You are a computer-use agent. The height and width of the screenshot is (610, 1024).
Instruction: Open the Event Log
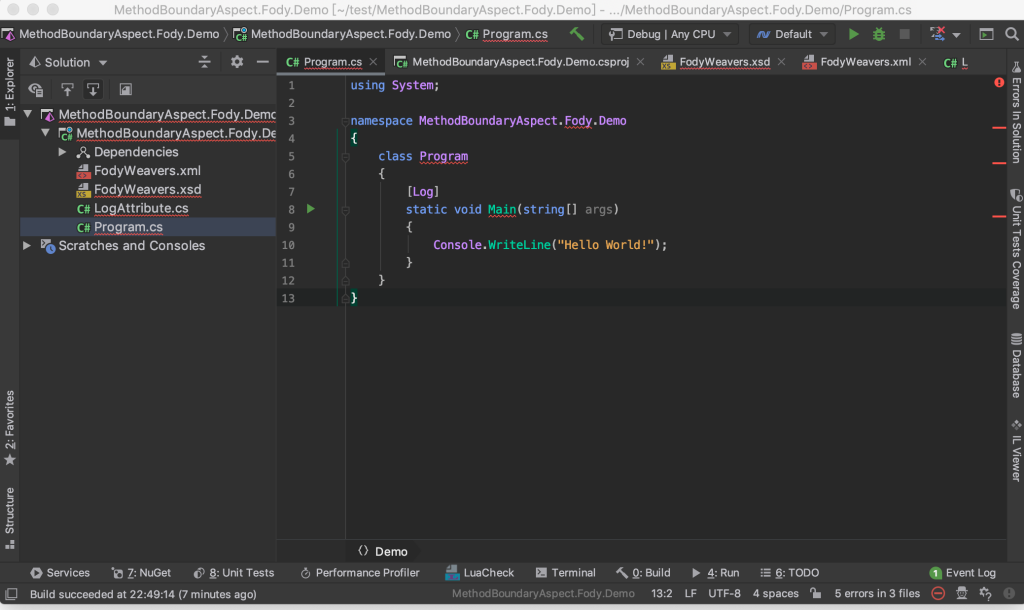point(963,573)
